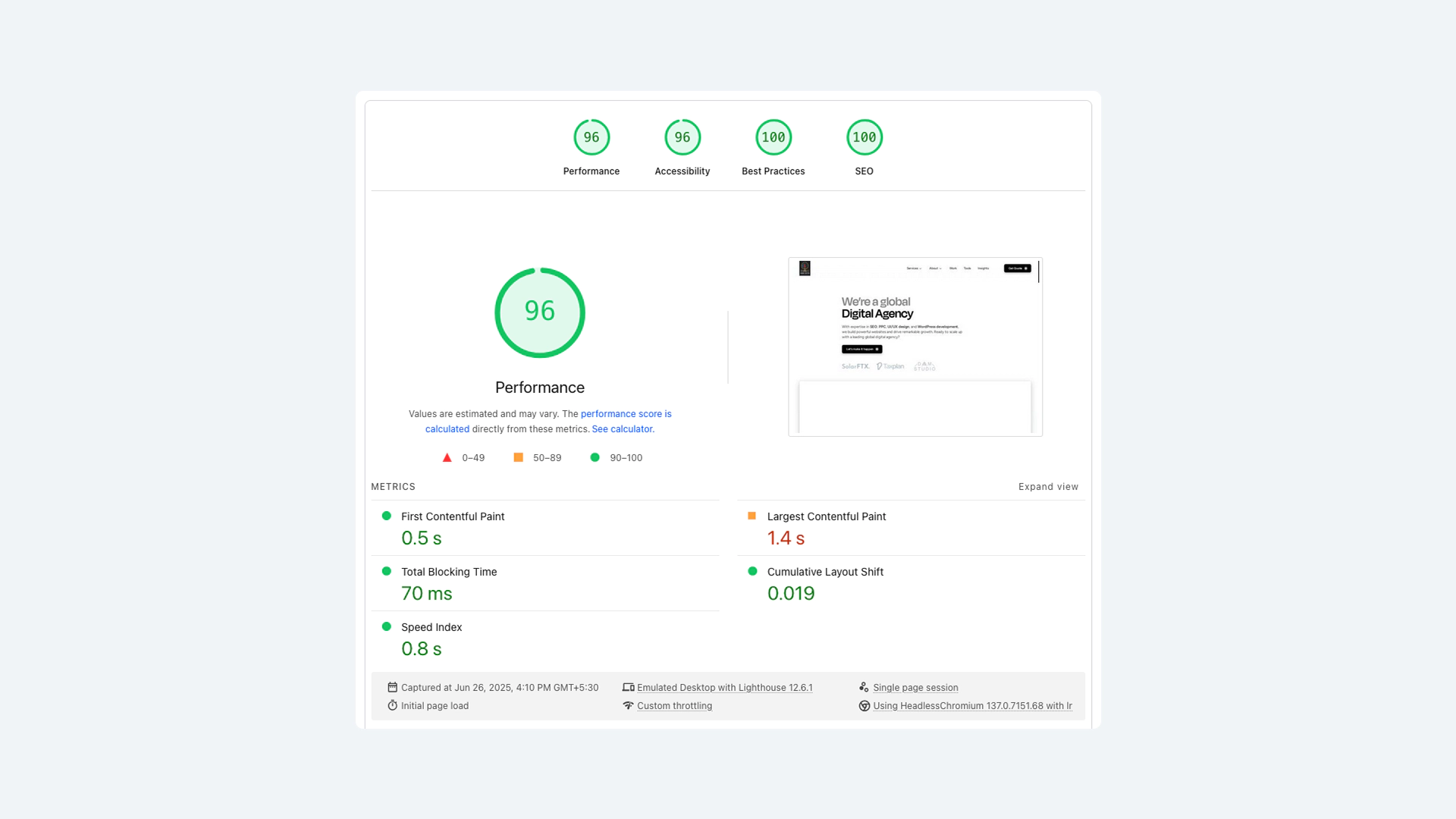The width and height of the screenshot is (1456, 819).
Task: Click Speed Index metric label
Action: tap(431, 627)
